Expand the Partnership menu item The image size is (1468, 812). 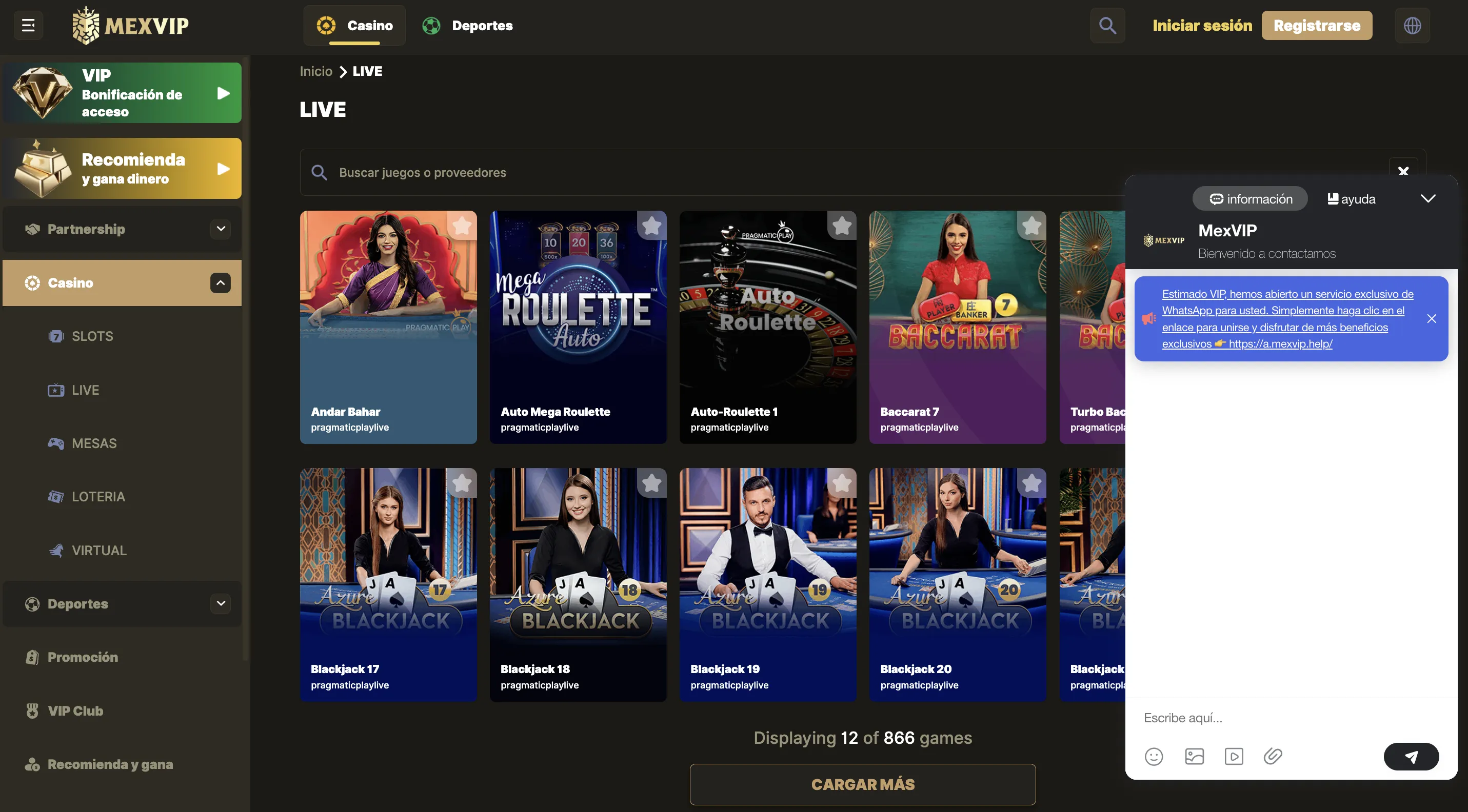pos(220,229)
